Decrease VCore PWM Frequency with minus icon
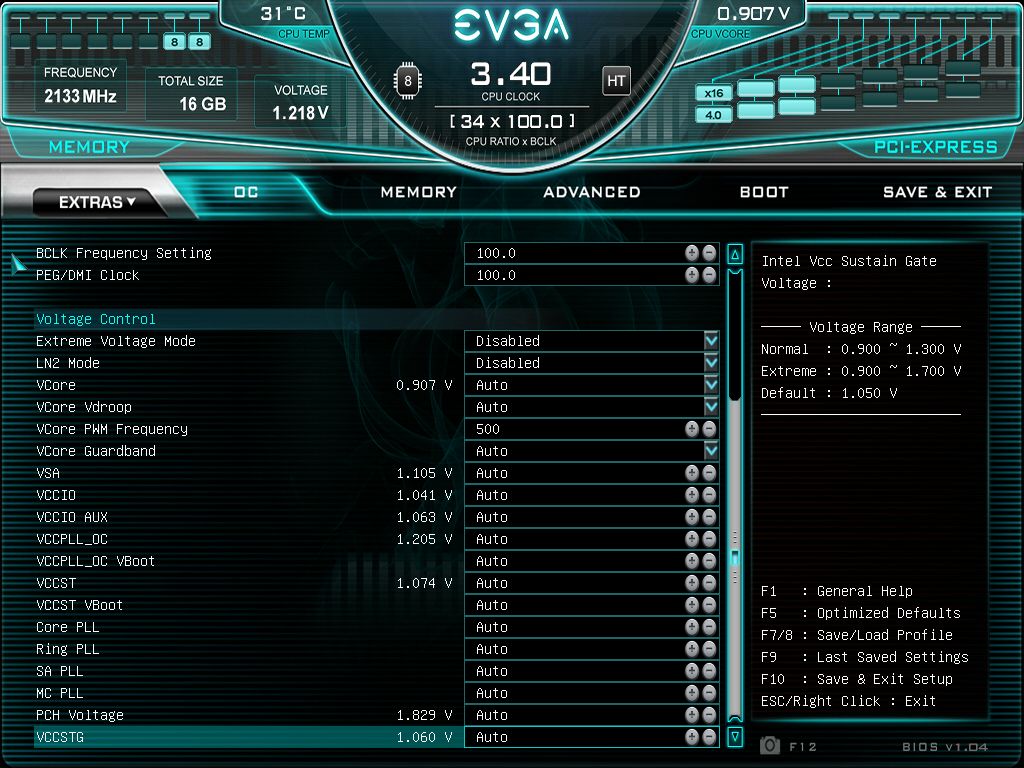 709,429
